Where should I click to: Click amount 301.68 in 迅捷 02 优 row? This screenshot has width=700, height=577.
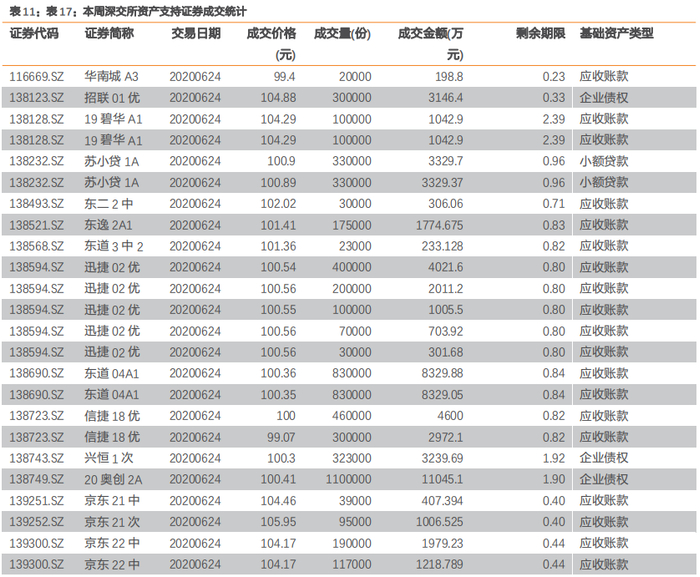pos(446,352)
